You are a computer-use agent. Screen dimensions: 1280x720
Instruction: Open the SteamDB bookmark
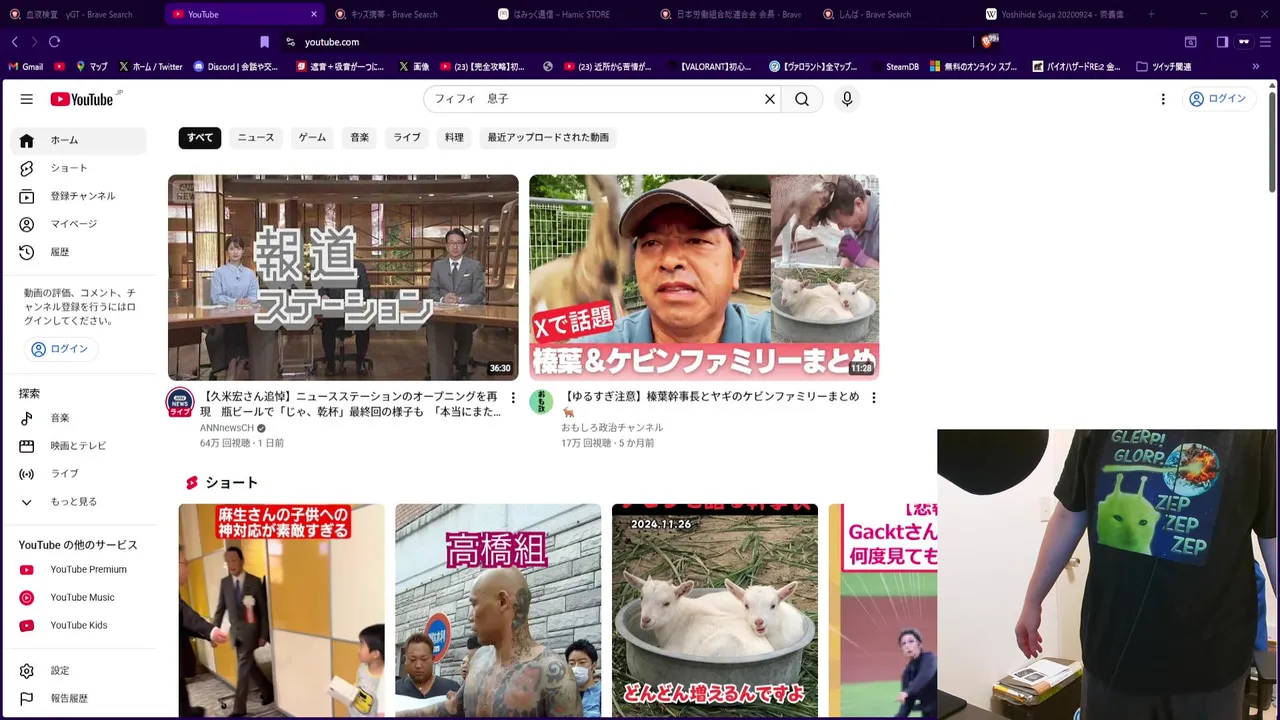point(894,67)
